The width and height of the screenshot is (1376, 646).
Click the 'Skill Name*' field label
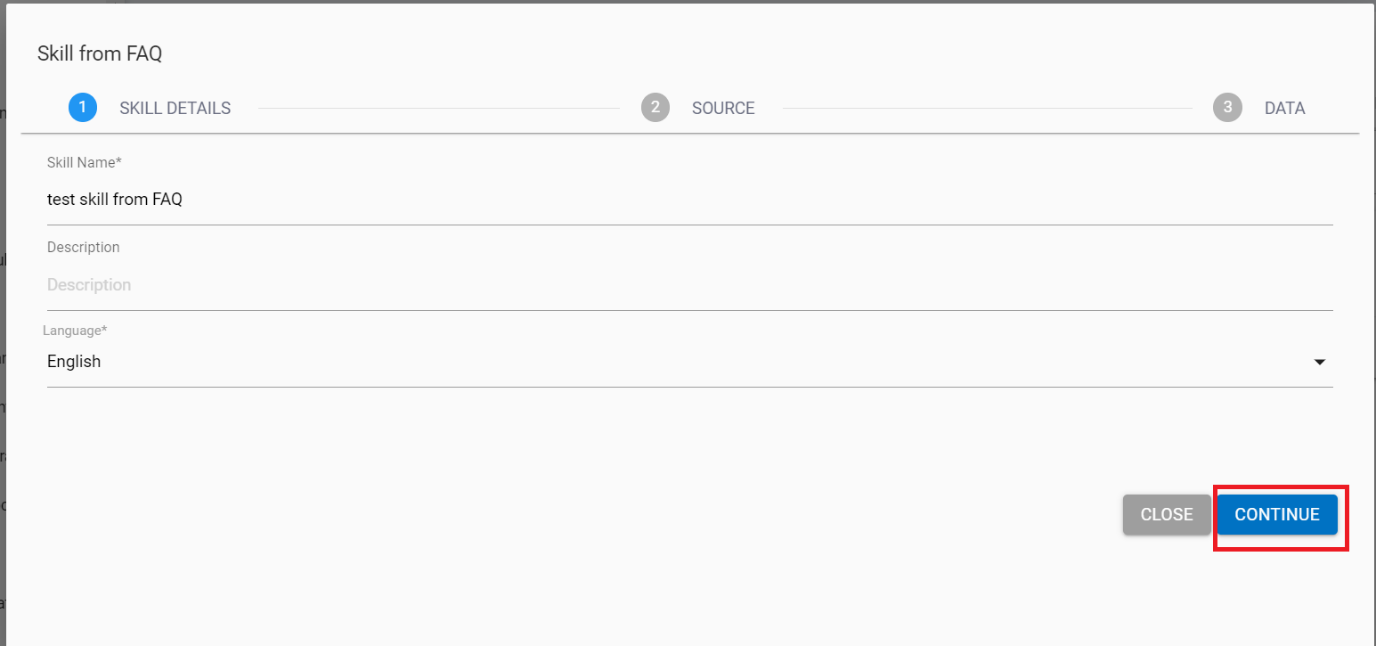[x=84, y=162]
